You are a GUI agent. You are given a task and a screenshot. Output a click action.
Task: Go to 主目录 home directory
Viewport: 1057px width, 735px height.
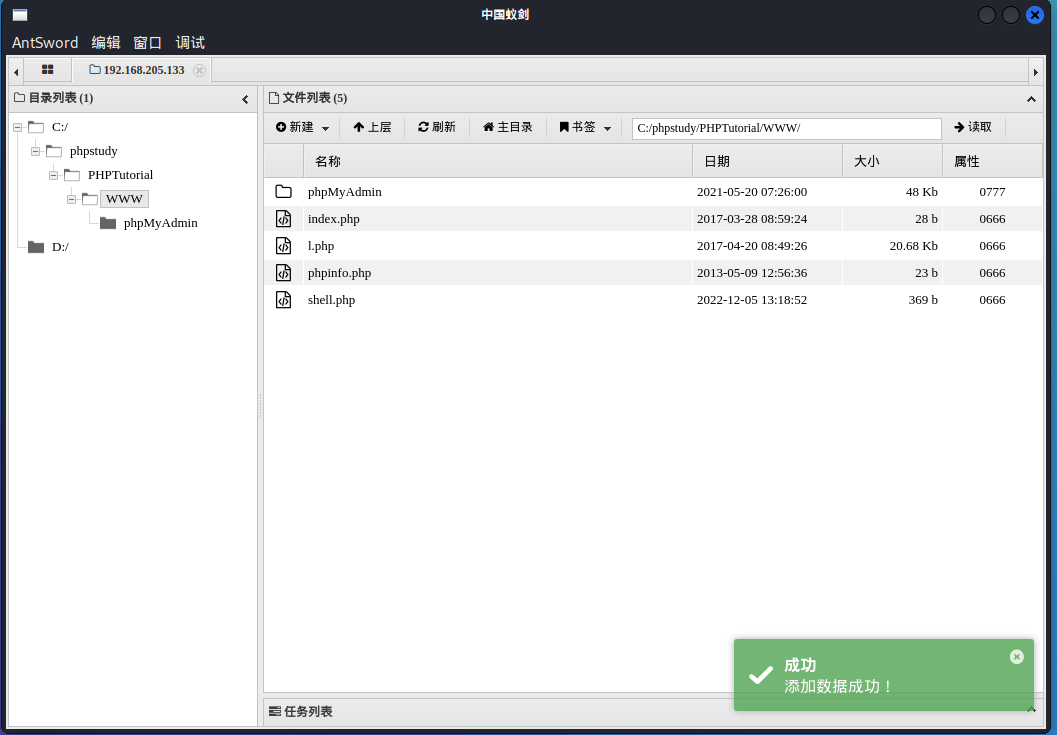pos(508,127)
